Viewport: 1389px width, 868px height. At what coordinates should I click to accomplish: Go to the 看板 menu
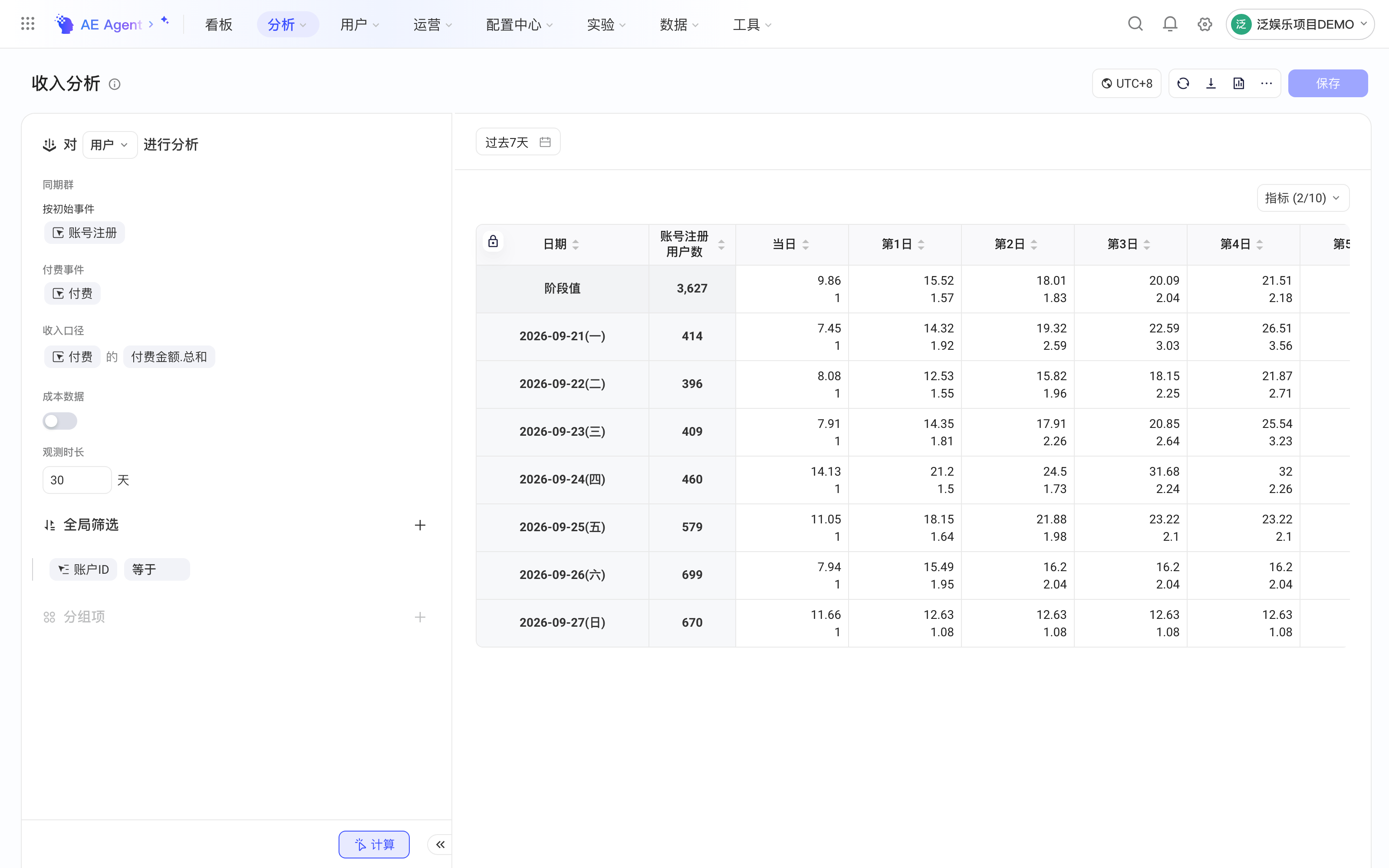[x=219, y=25]
